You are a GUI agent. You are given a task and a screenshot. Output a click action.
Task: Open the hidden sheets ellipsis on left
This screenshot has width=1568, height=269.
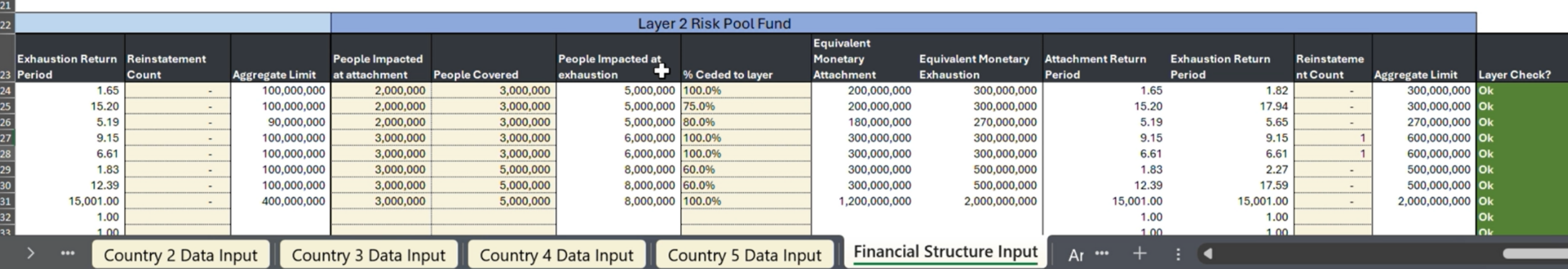click(68, 253)
